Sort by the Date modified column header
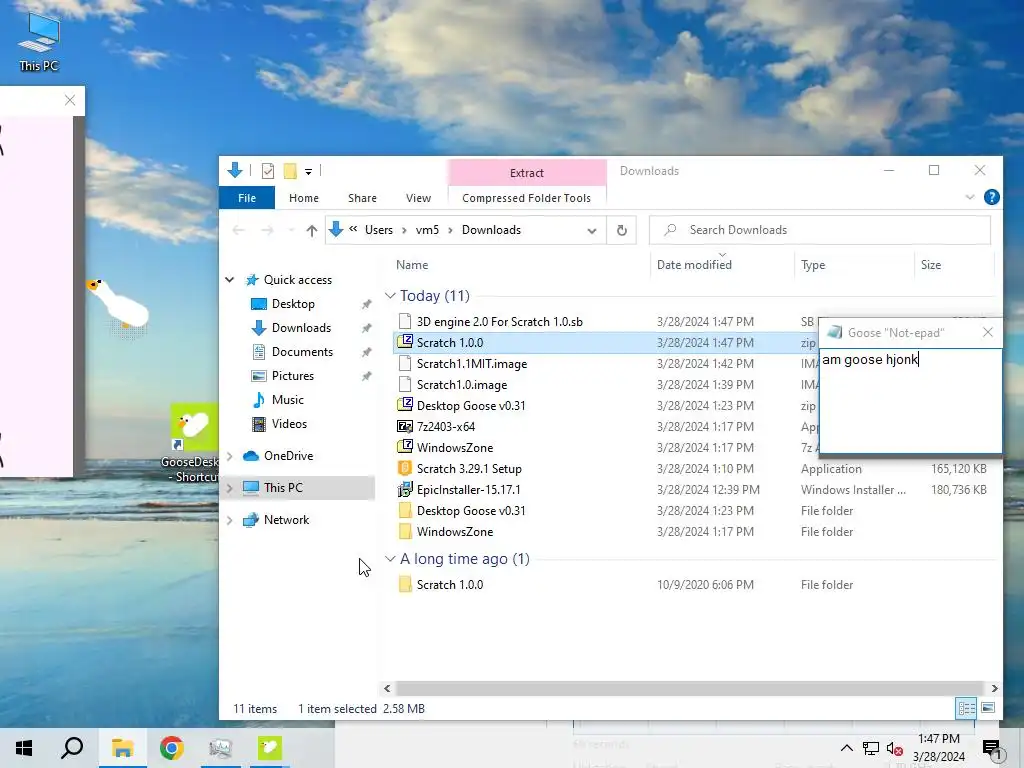1024x768 pixels. click(694, 264)
